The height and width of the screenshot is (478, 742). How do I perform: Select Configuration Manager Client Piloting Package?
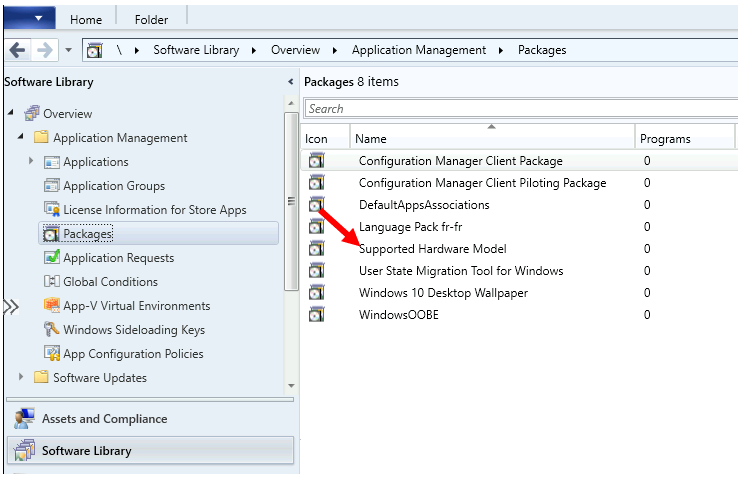(x=519, y=183)
